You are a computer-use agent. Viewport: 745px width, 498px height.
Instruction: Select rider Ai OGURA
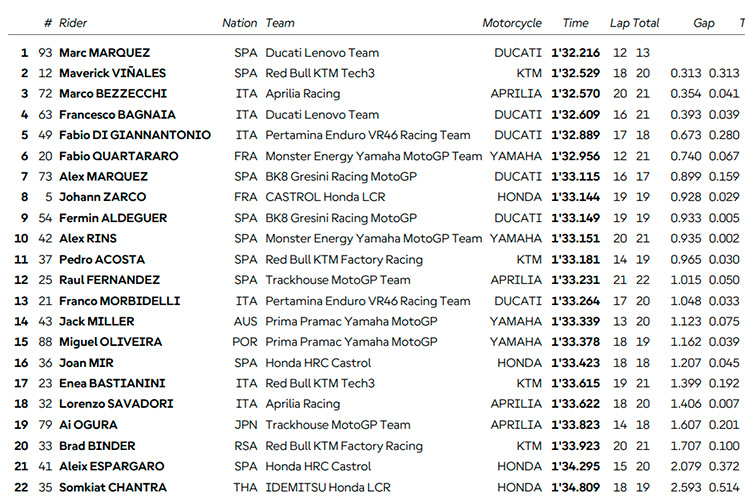coord(88,425)
